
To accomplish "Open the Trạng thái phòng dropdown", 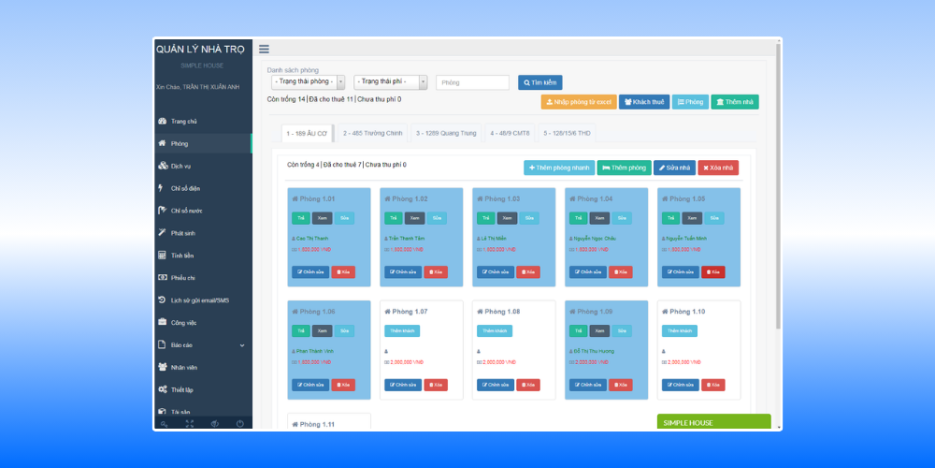I will coord(308,82).
